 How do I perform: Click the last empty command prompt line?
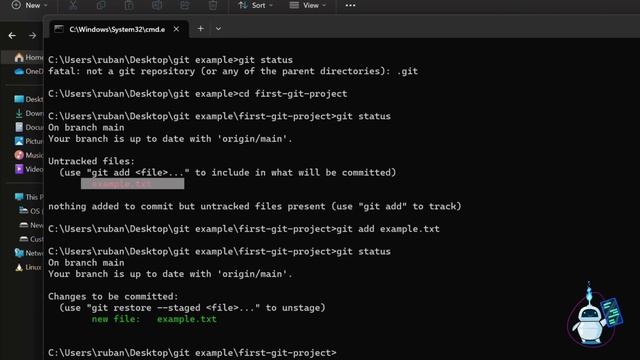(x=192, y=353)
